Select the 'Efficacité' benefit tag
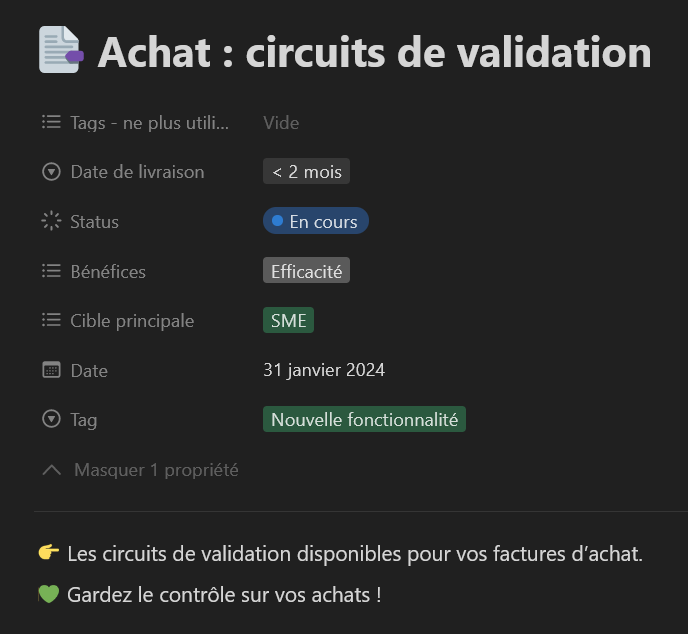Screen dimensions: 688x634 pos(306,271)
